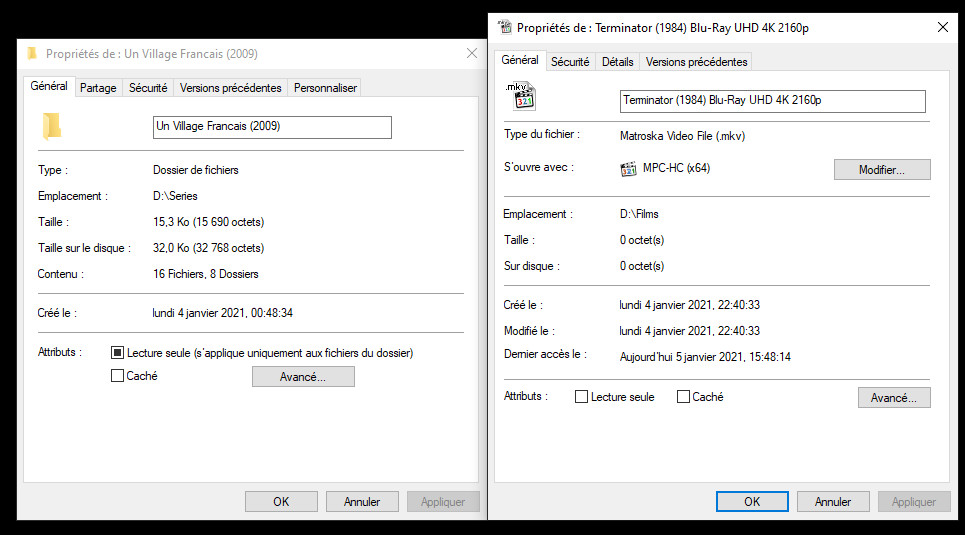Click the folder name field Un Village Francais (2009)
Image resolution: width=965 pixels, height=535 pixels.
(x=272, y=127)
